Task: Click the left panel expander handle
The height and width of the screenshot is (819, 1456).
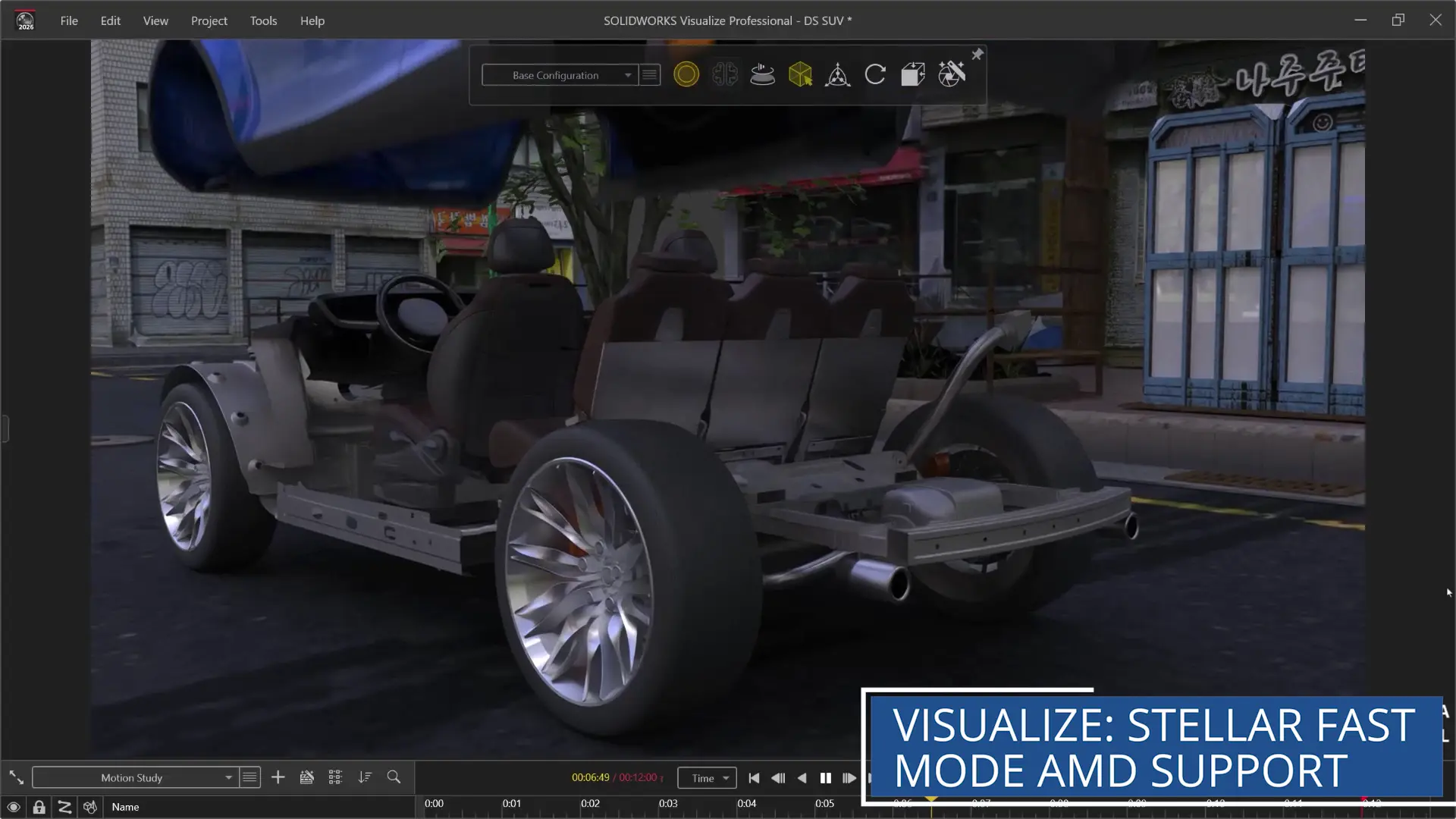Action: tap(5, 428)
